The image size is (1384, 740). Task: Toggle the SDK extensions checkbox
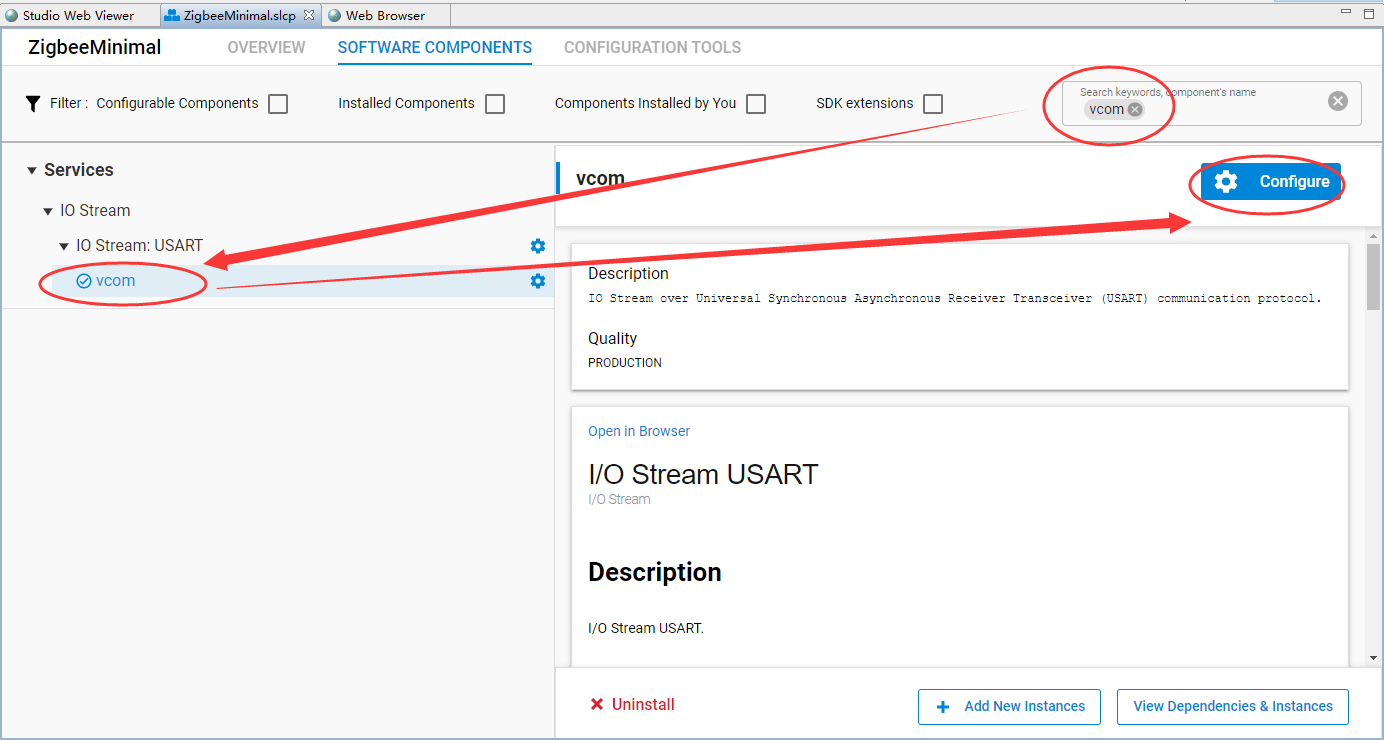tap(933, 104)
